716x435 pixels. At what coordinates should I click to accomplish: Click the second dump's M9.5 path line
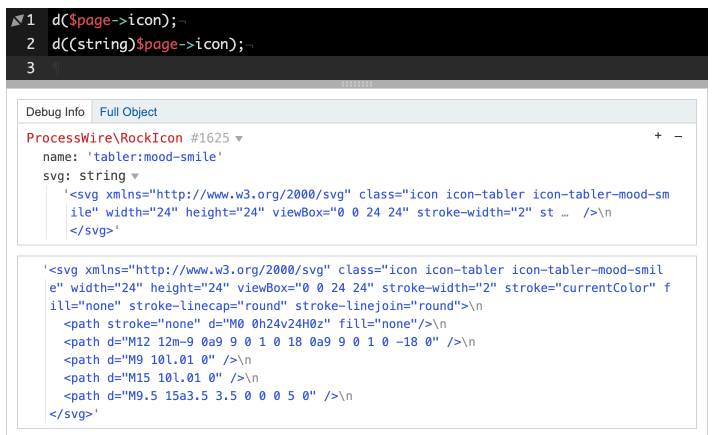click(x=200, y=396)
